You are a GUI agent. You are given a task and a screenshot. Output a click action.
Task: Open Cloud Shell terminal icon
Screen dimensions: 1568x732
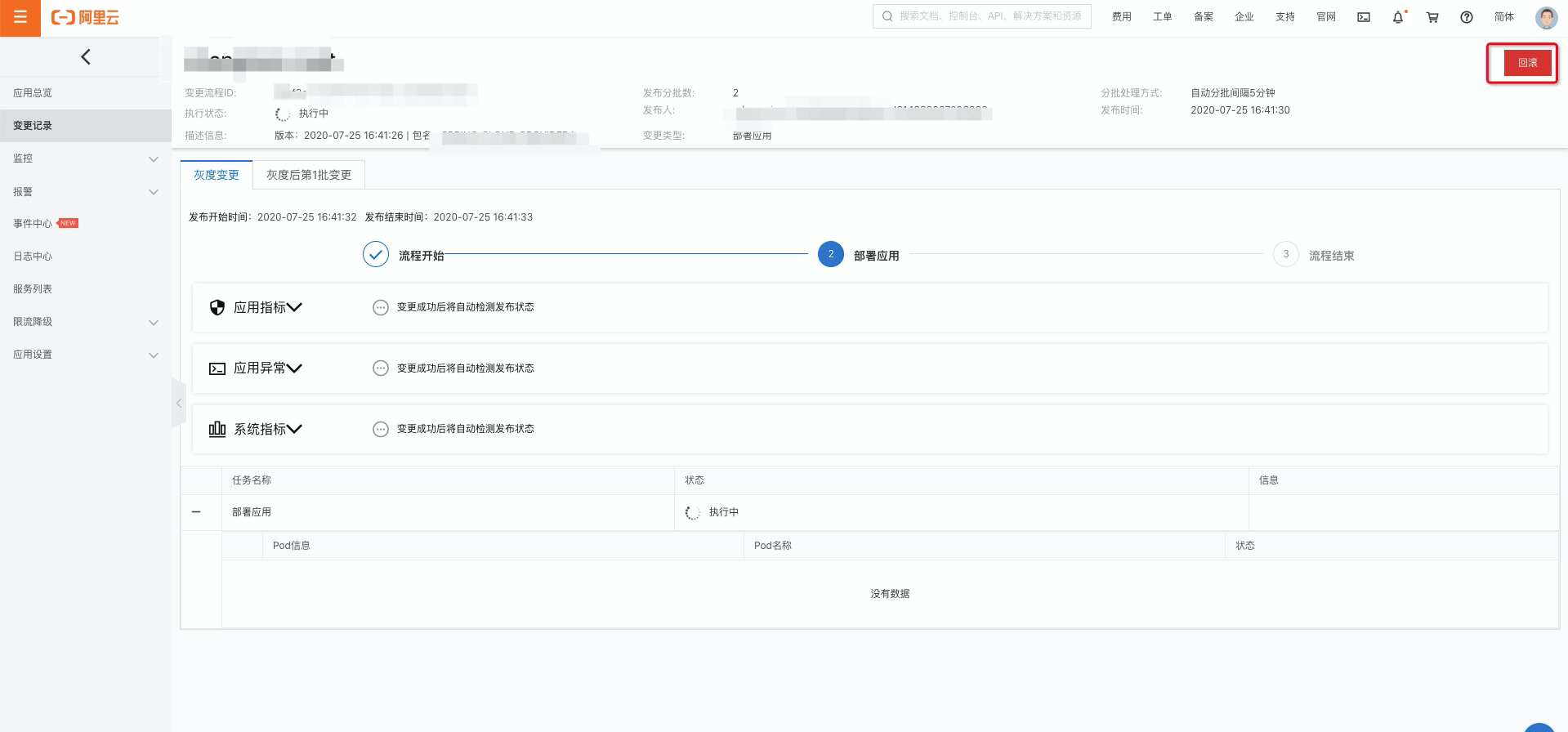(1364, 17)
